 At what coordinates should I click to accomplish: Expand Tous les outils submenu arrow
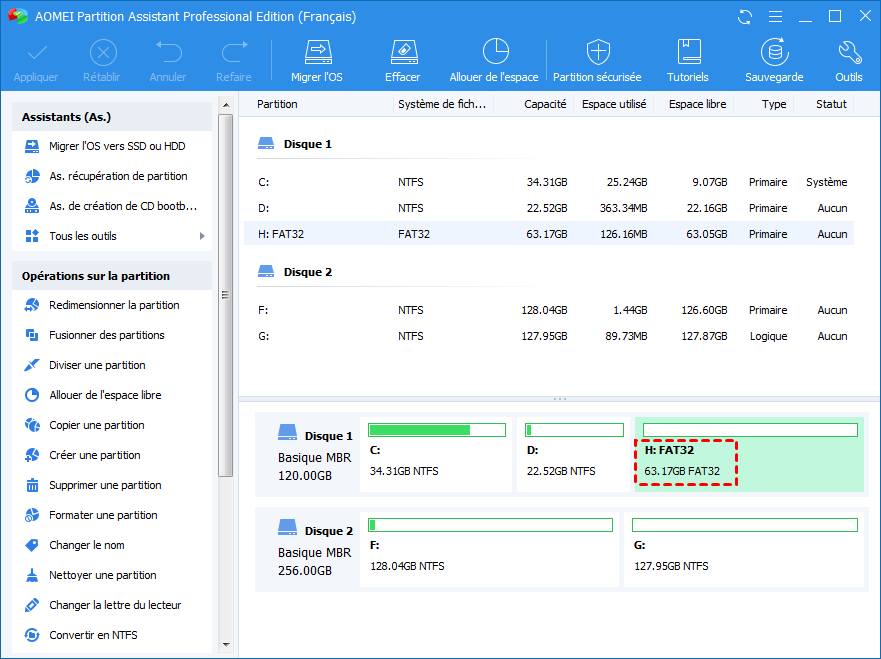click(x=202, y=236)
